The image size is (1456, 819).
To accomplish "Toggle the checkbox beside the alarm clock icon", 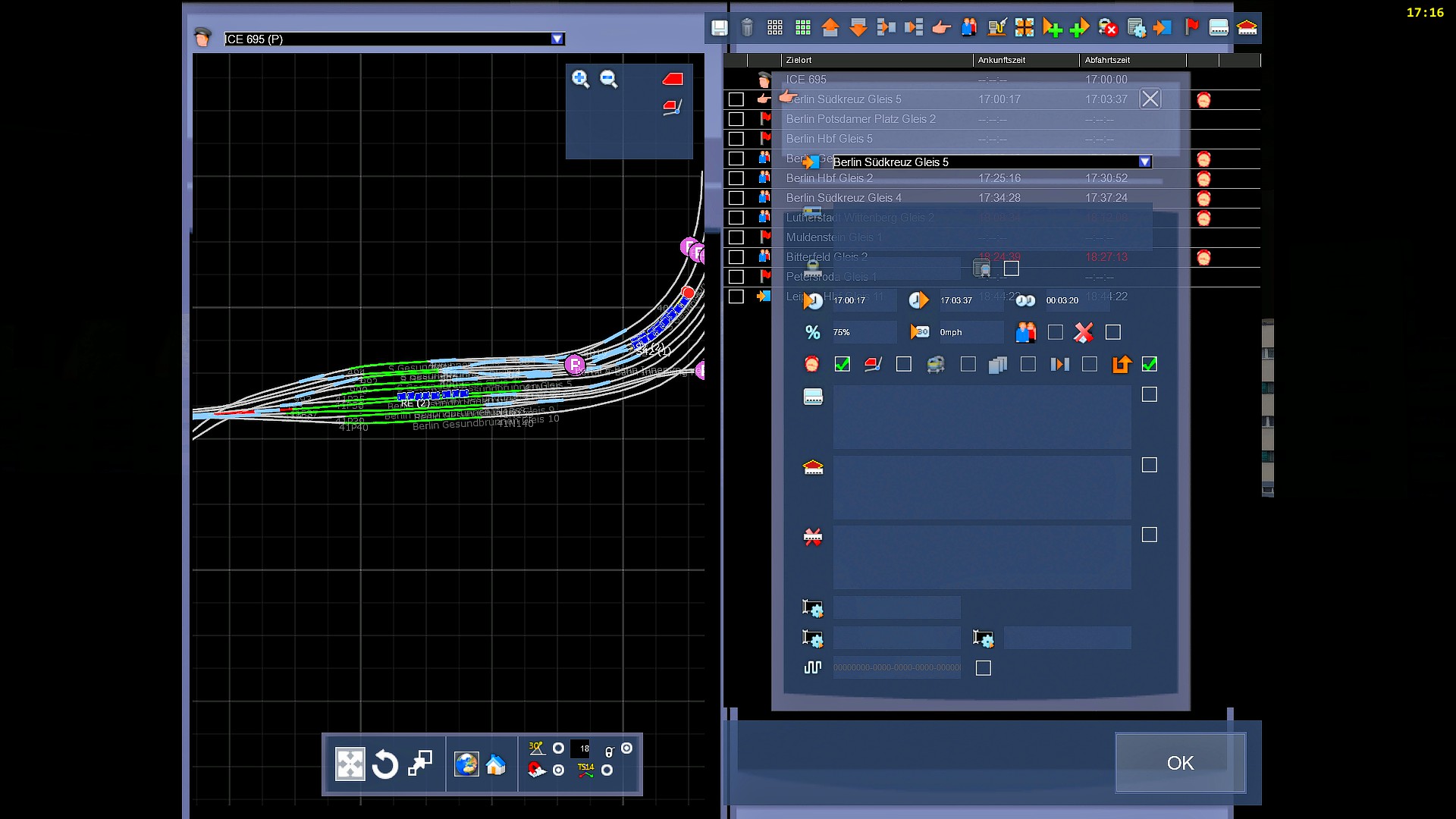I will [842, 365].
